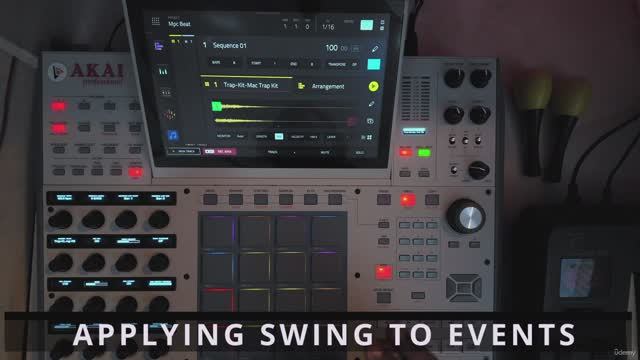Tap the green marker on the waveform

[x=217, y=106]
